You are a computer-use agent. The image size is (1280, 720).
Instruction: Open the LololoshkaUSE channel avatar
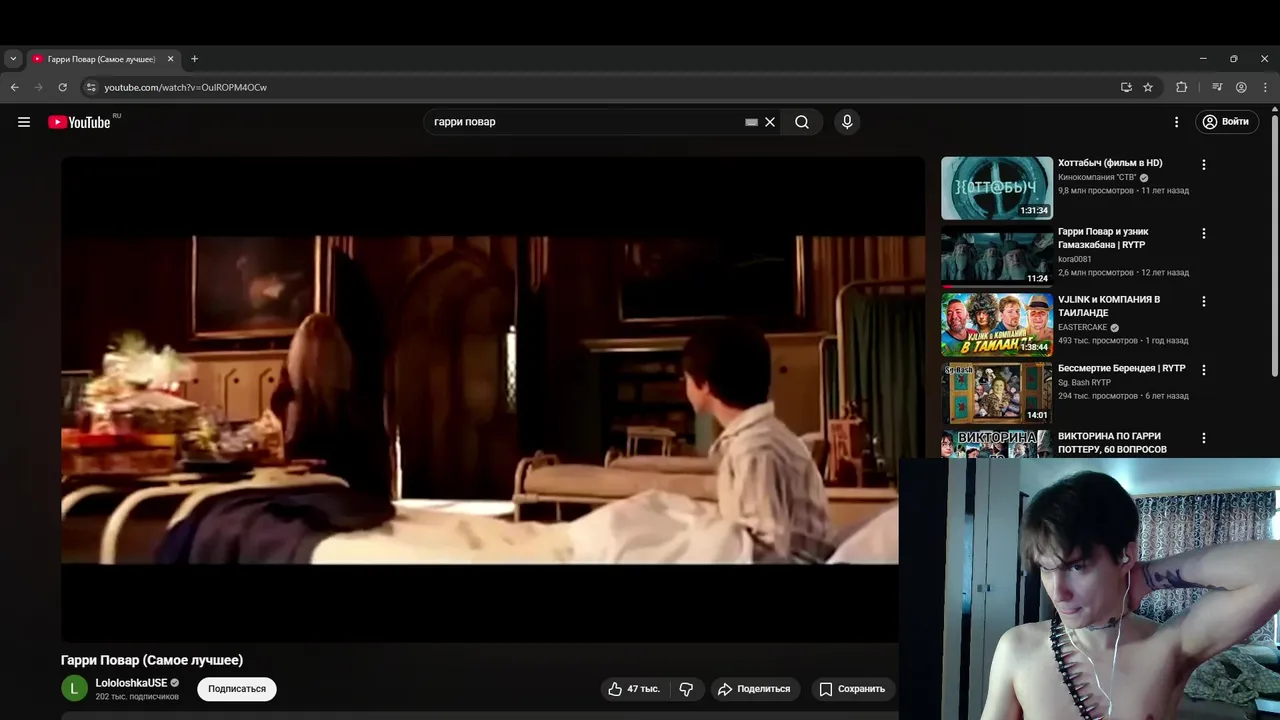click(74, 688)
